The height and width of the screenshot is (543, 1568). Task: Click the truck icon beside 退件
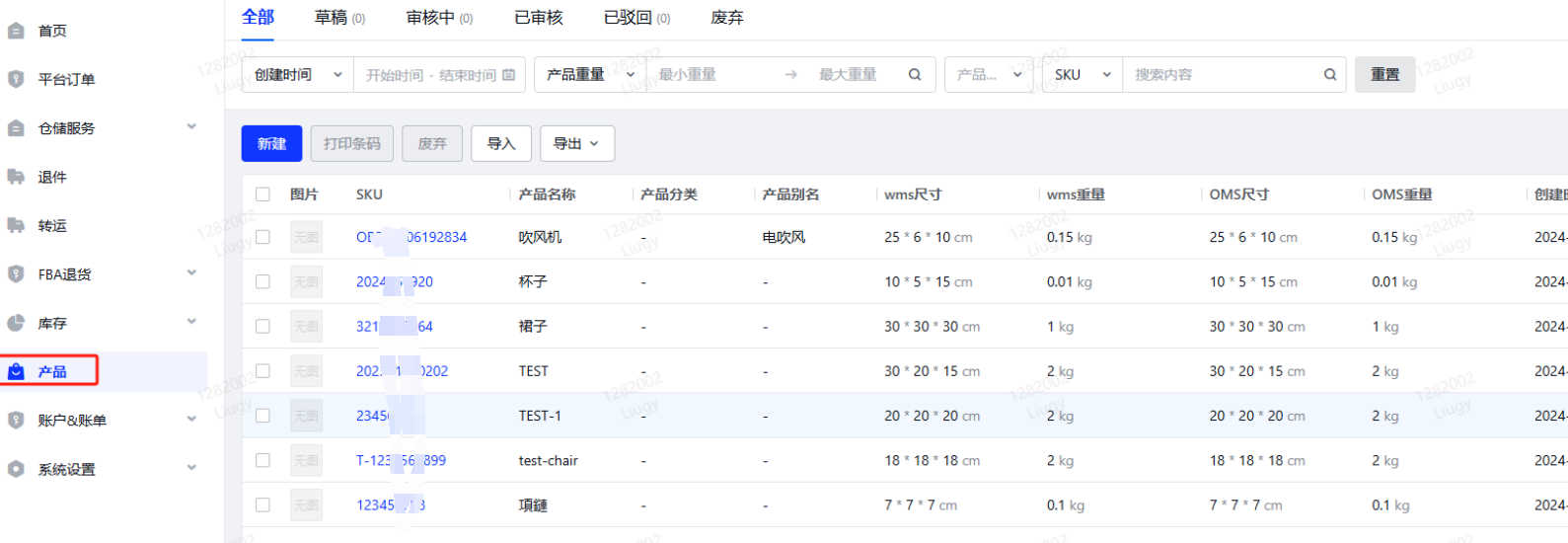(x=16, y=177)
